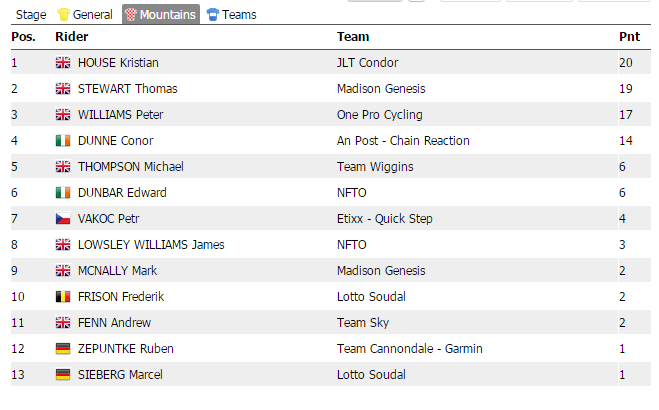Image resolution: width=659 pixels, height=410 pixels.
Task: Open the General classification tab
Action: (x=92, y=15)
